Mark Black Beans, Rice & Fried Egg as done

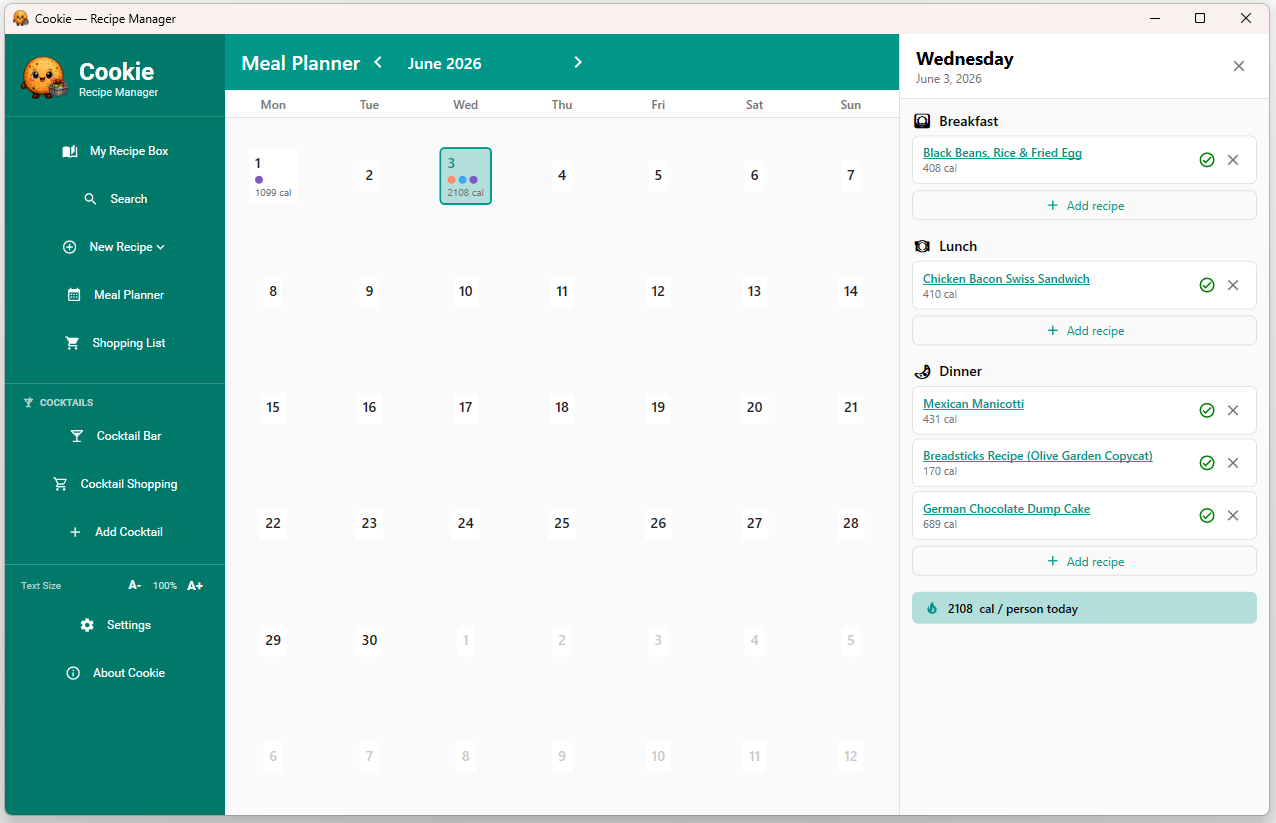[x=1207, y=160]
